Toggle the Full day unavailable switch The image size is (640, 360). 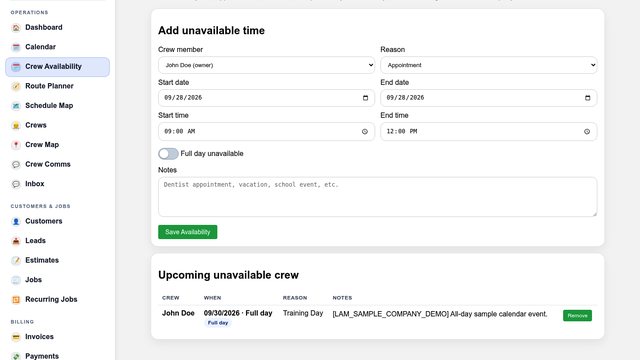(x=168, y=154)
